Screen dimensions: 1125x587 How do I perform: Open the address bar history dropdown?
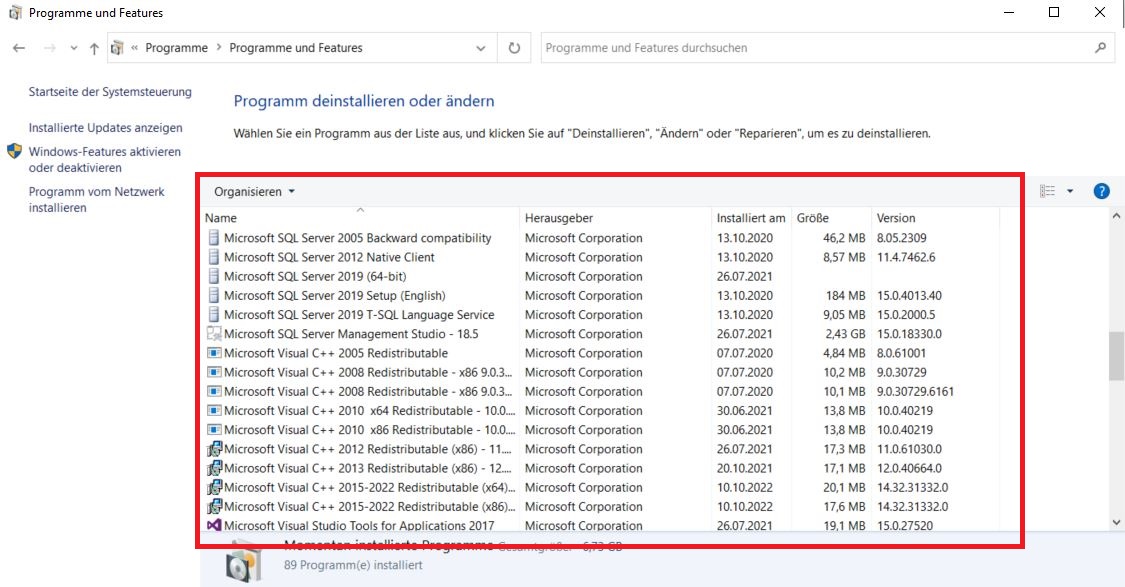pyautogui.click(x=482, y=48)
